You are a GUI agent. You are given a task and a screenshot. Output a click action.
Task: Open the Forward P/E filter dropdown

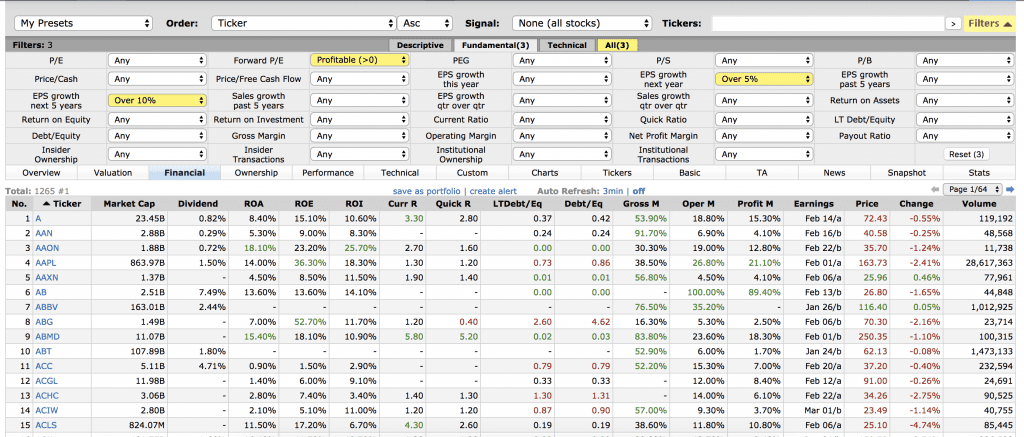point(360,60)
